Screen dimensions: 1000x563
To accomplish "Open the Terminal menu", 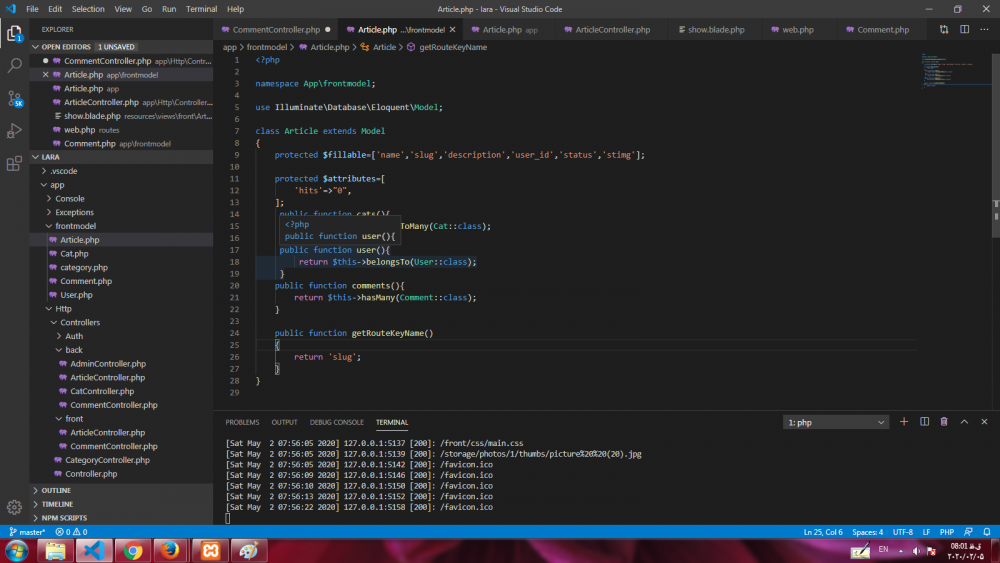I will coord(201,9).
